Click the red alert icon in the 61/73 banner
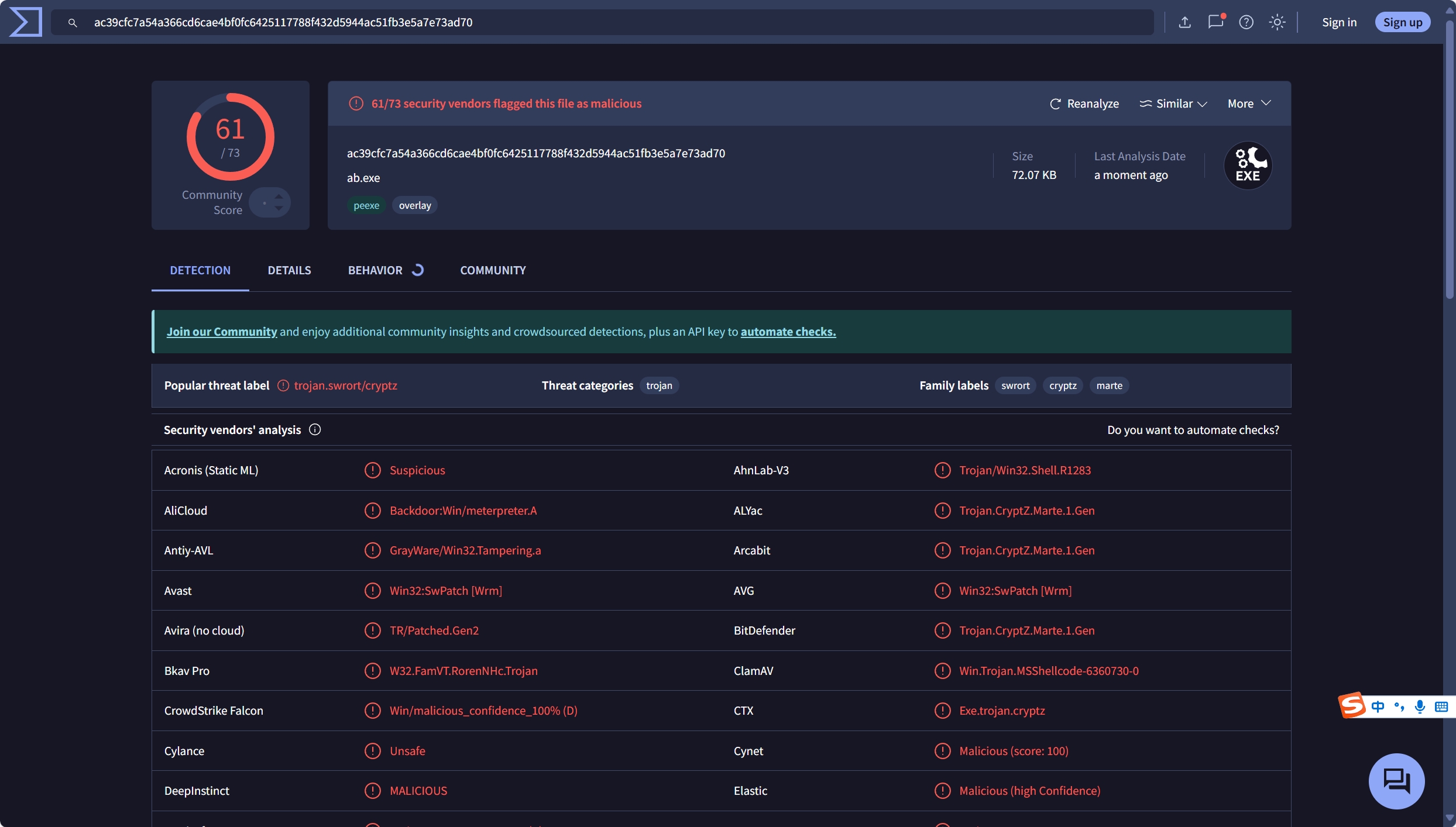Image resolution: width=1456 pixels, height=827 pixels. [x=356, y=104]
